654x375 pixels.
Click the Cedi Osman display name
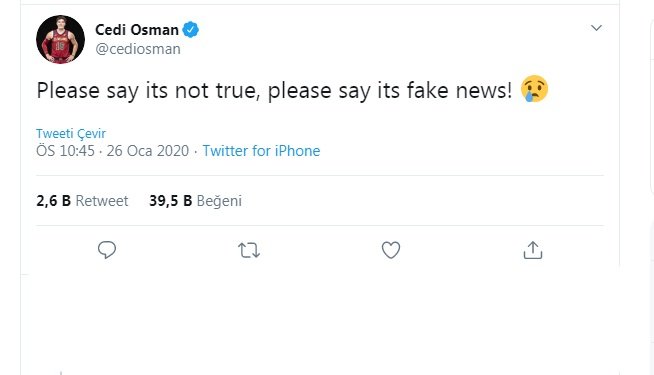137,30
